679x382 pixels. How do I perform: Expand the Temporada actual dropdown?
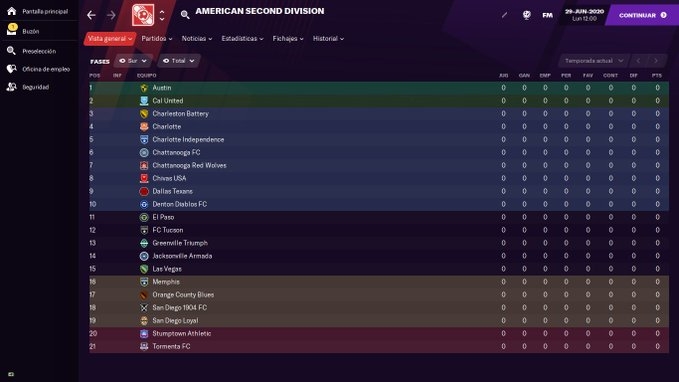pos(594,61)
